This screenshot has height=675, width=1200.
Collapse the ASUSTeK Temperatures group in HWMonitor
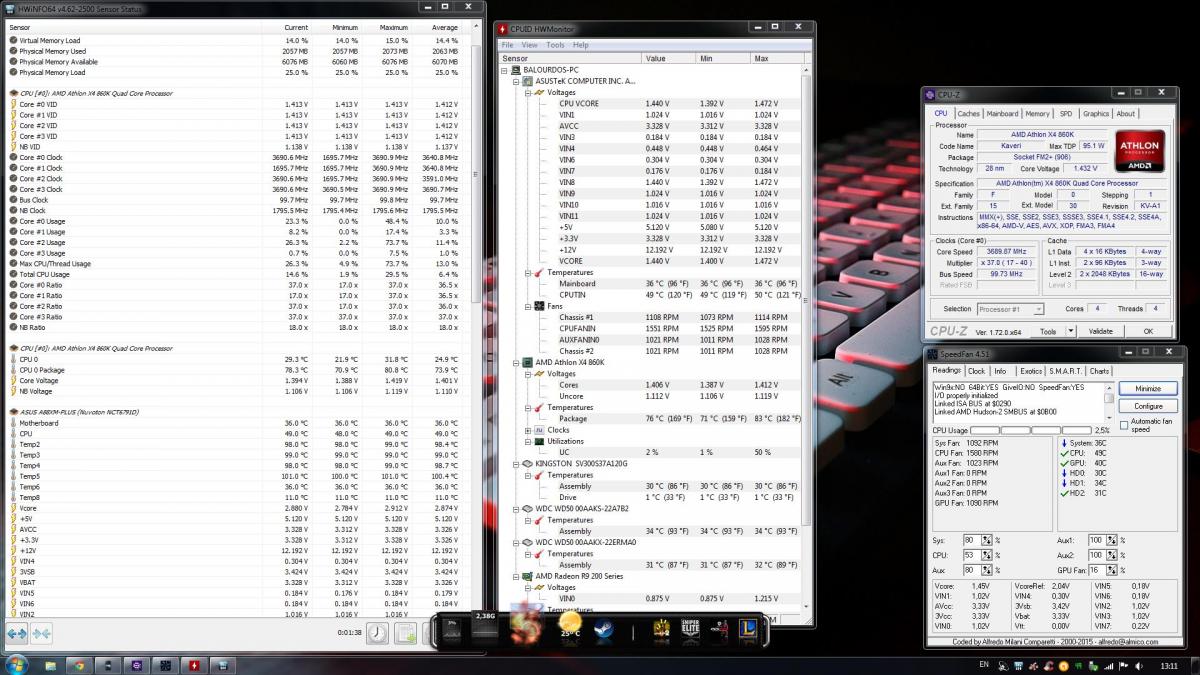(x=527, y=272)
